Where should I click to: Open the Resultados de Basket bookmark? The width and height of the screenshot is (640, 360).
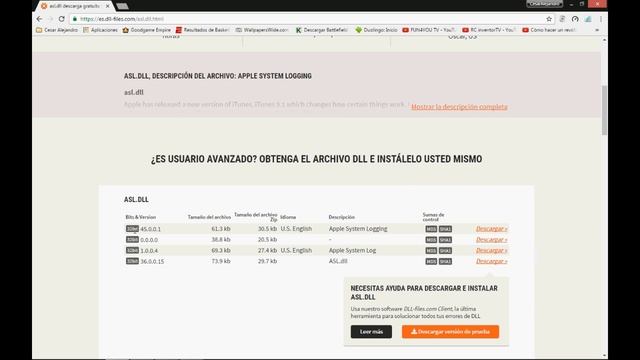coord(202,30)
